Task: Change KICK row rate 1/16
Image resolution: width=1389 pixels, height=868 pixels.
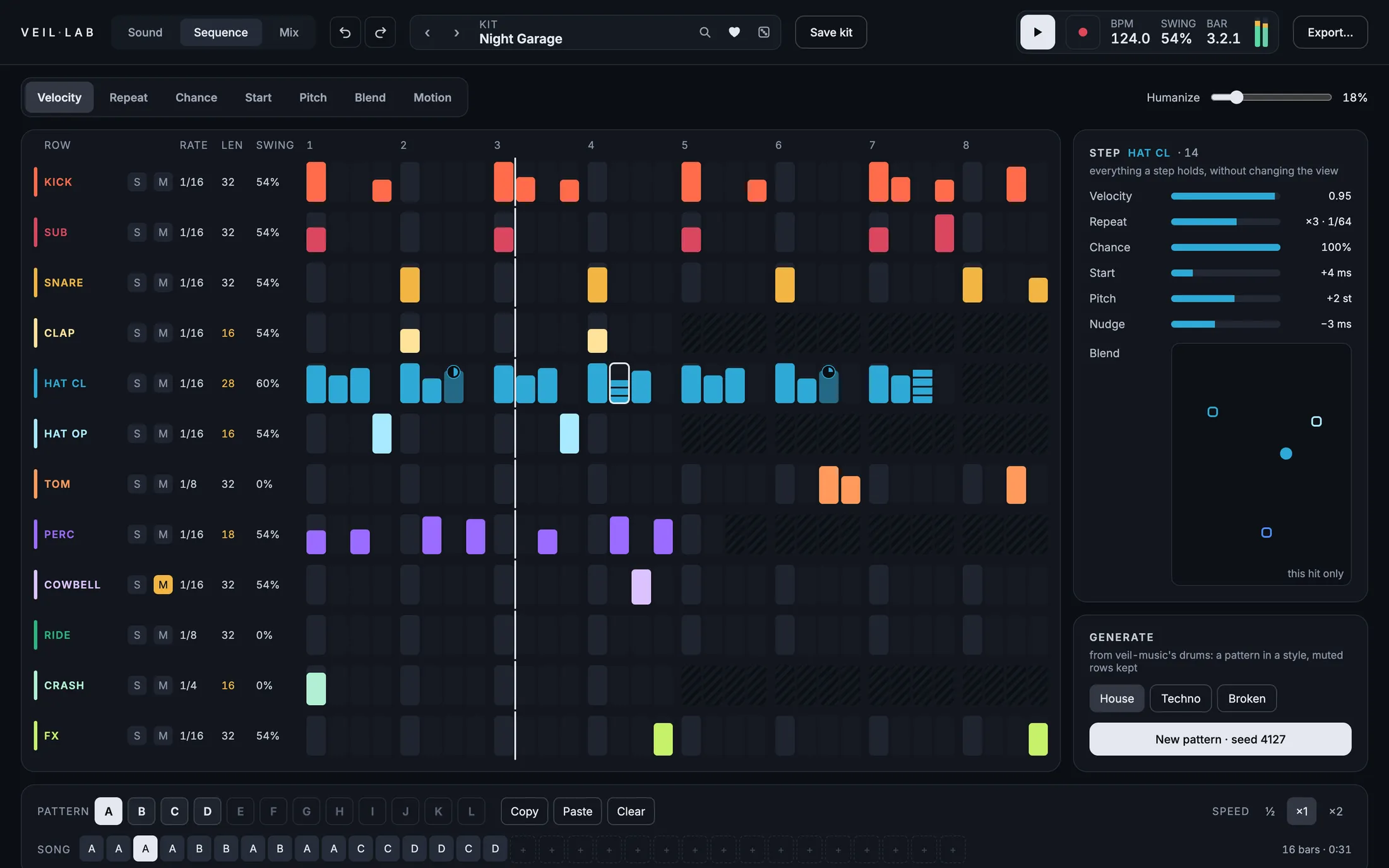Action: (191, 182)
